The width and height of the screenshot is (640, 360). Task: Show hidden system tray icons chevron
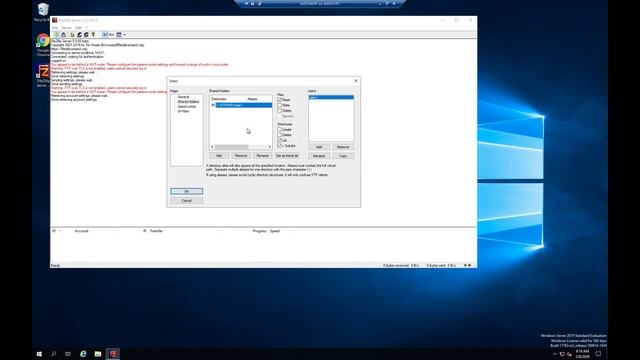(555, 354)
